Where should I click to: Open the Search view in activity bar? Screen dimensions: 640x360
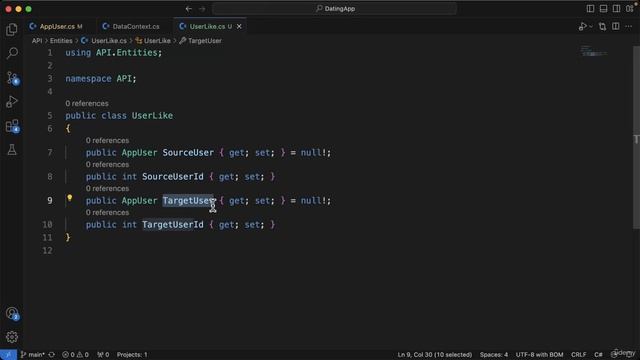click(12, 53)
